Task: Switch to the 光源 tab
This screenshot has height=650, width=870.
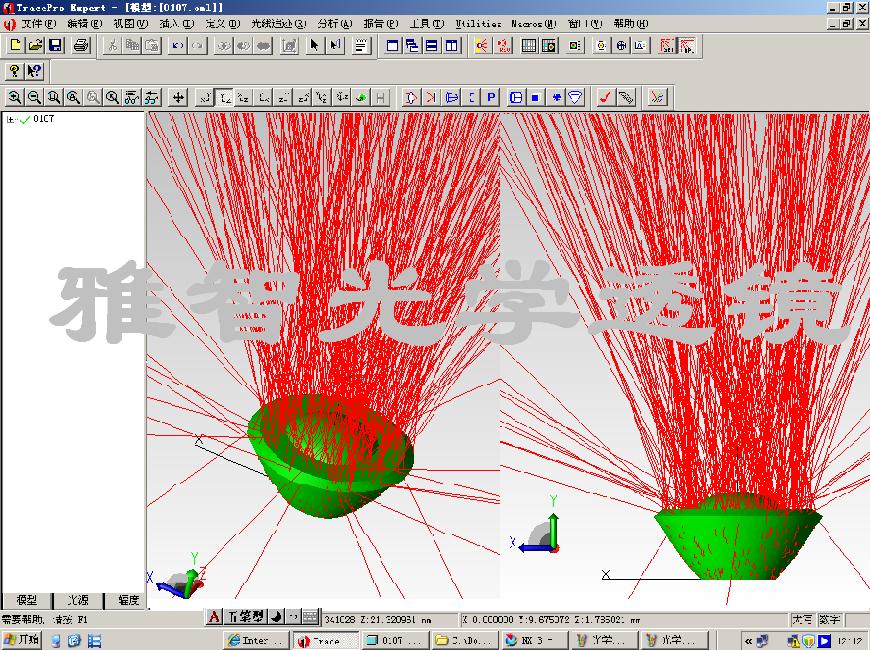Action: (x=77, y=600)
